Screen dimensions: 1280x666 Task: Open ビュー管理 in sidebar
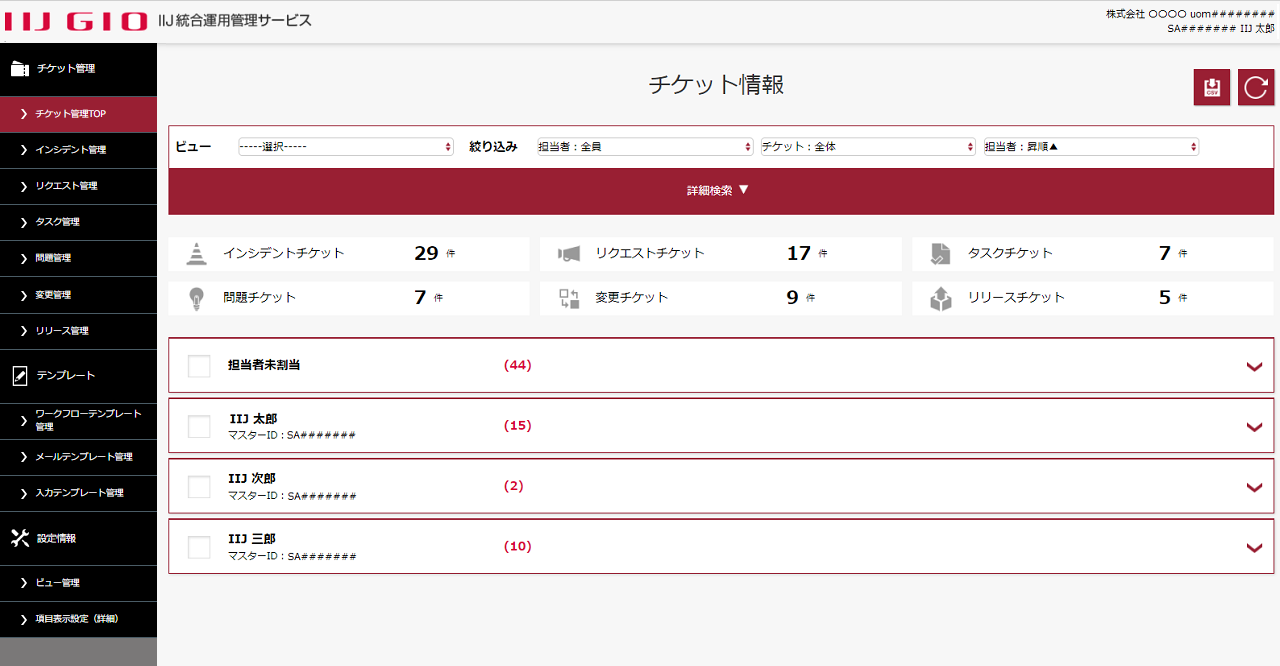pos(78,583)
